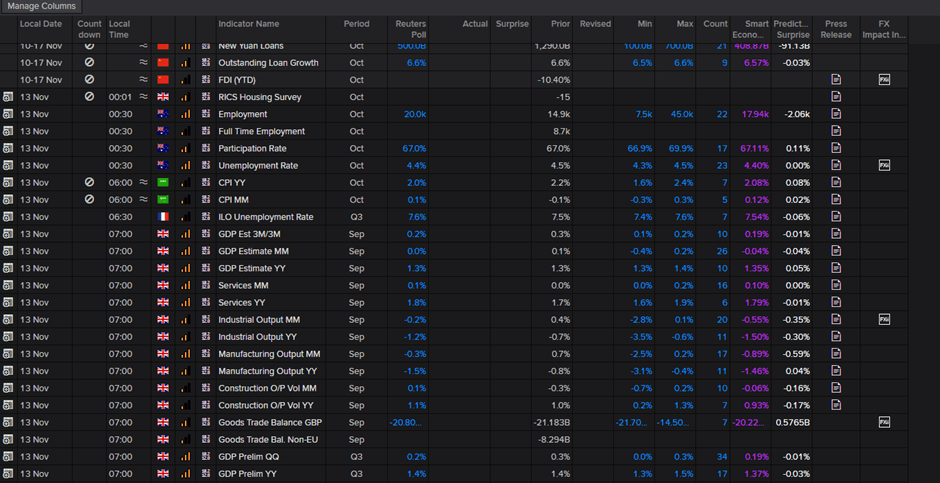Open FX impact icon for Industrial Output MM

[884, 319]
